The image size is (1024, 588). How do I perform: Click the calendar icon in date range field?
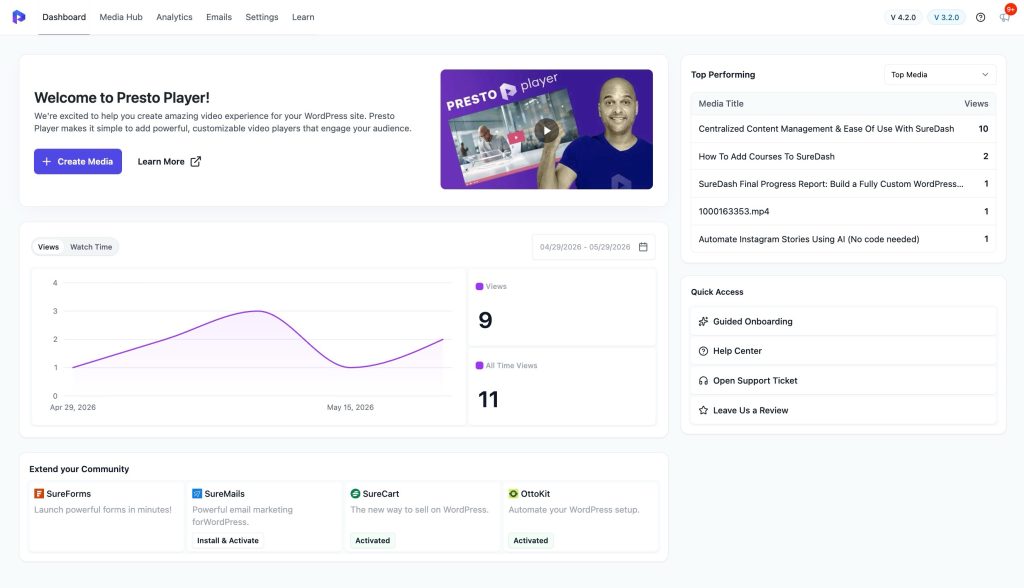coord(643,247)
